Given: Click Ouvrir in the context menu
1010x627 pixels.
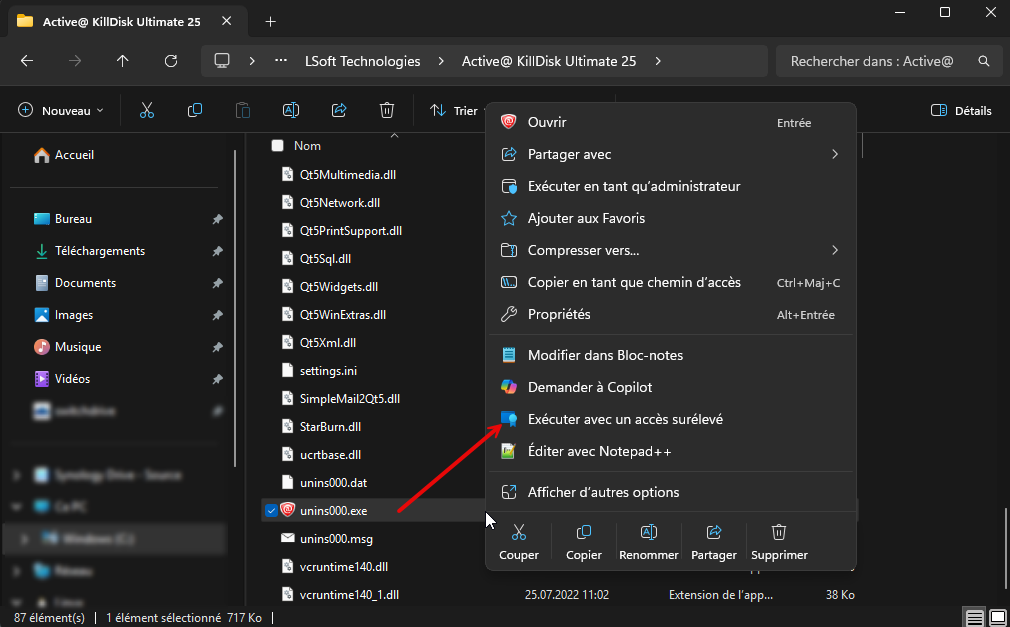Looking at the screenshot, I should 671,122.
